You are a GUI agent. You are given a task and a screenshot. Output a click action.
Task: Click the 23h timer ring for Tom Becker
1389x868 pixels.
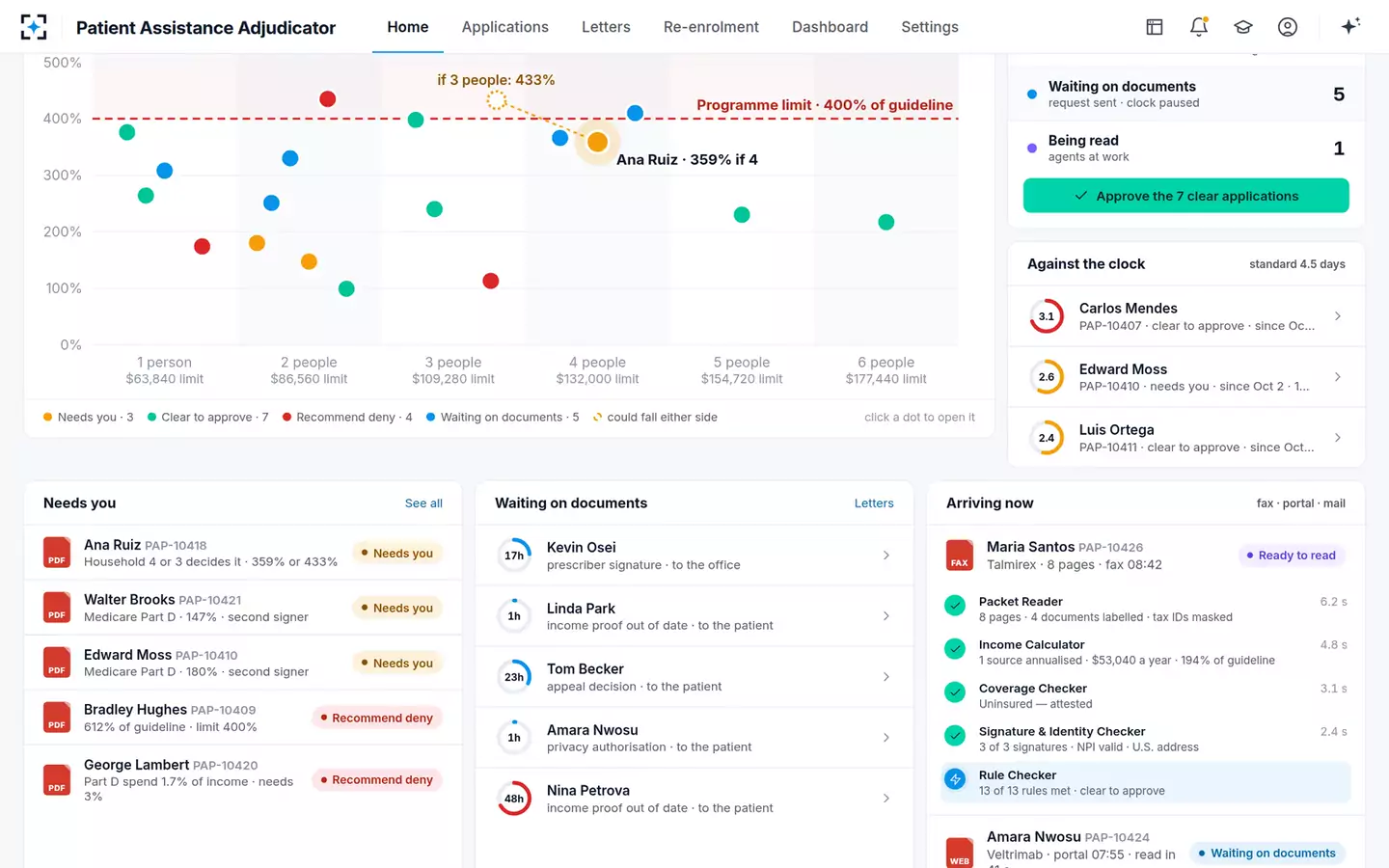[514, 677]
